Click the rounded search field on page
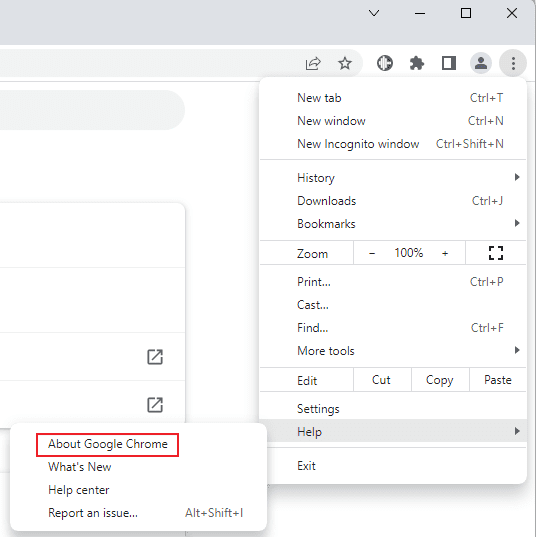This screenshot has width=536, height=537. point(92,110)
